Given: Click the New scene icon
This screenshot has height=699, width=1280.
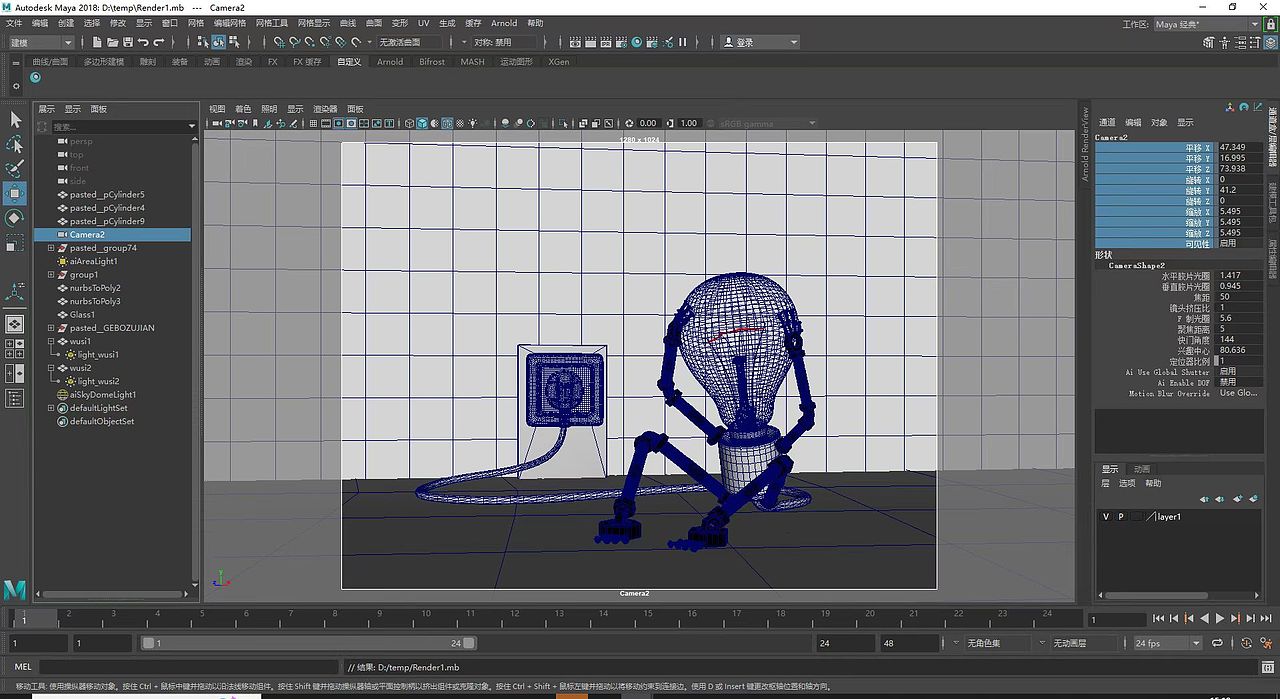Looking at the screenshot, I should coord(96,42).
